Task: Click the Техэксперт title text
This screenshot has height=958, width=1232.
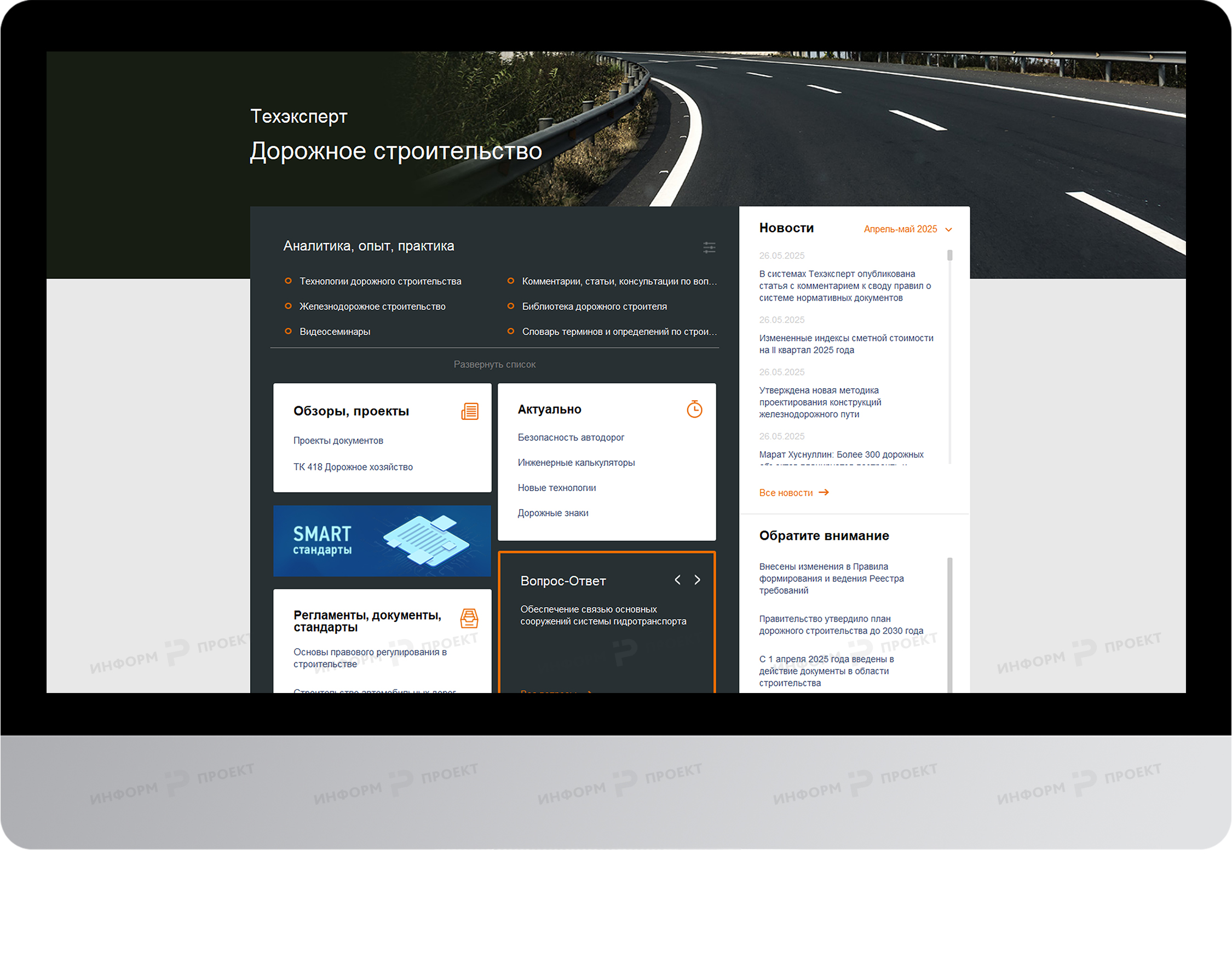Action: pyautogui.click(x=299, y=116)
